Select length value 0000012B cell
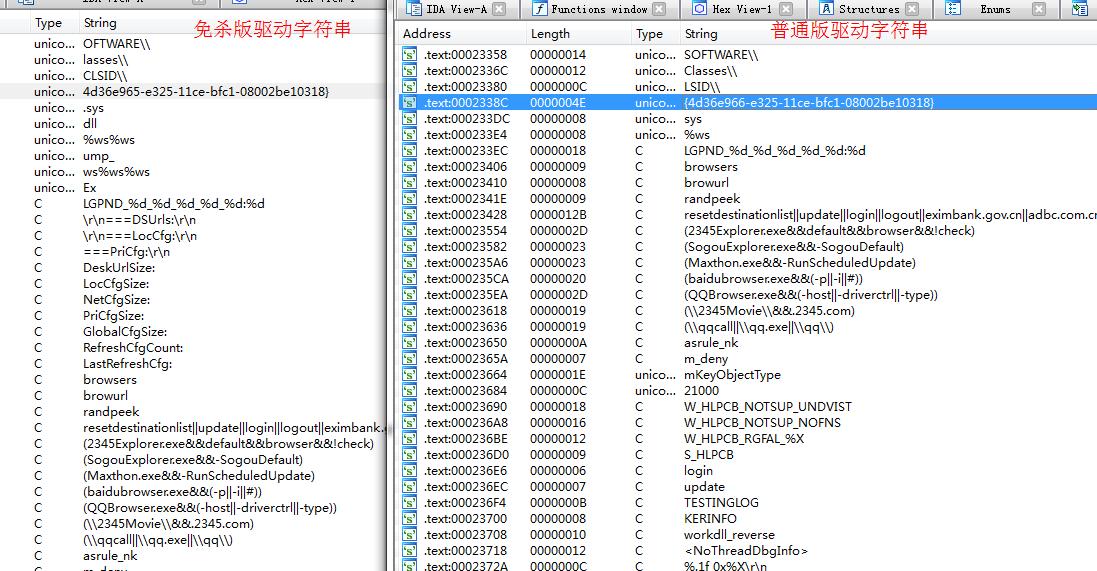Image resolution: width=1097 pixels, height=571 pixels. [558, 216]
